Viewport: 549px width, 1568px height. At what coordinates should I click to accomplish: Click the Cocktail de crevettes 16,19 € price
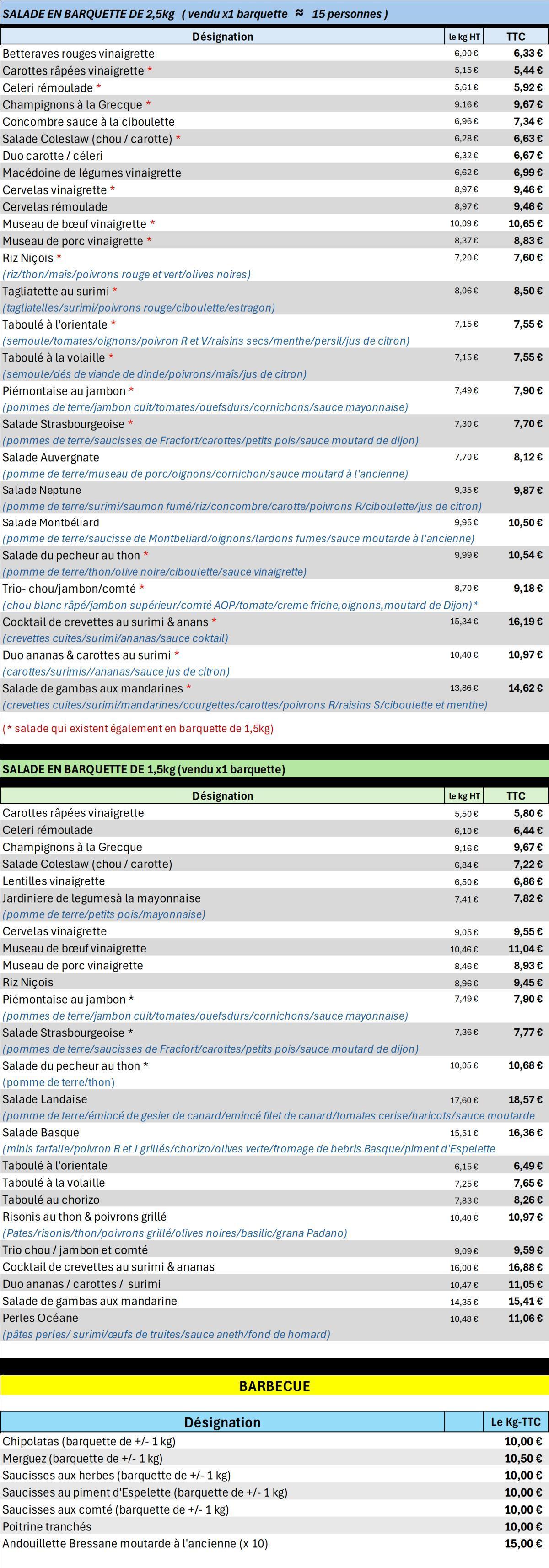(x=525, y=622)
